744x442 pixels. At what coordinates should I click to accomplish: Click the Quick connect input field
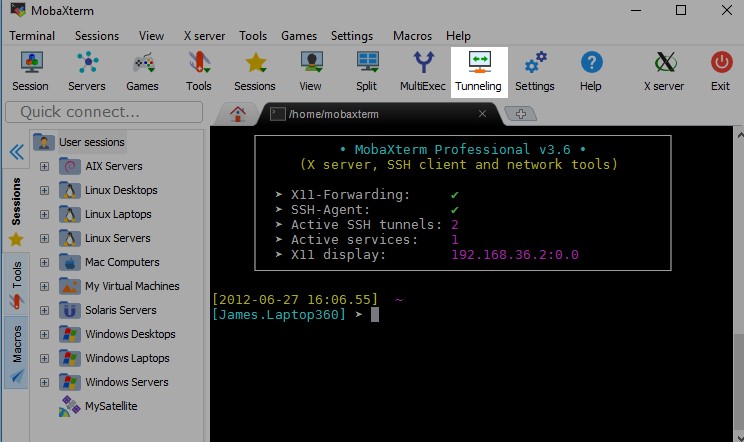(105, 112)
